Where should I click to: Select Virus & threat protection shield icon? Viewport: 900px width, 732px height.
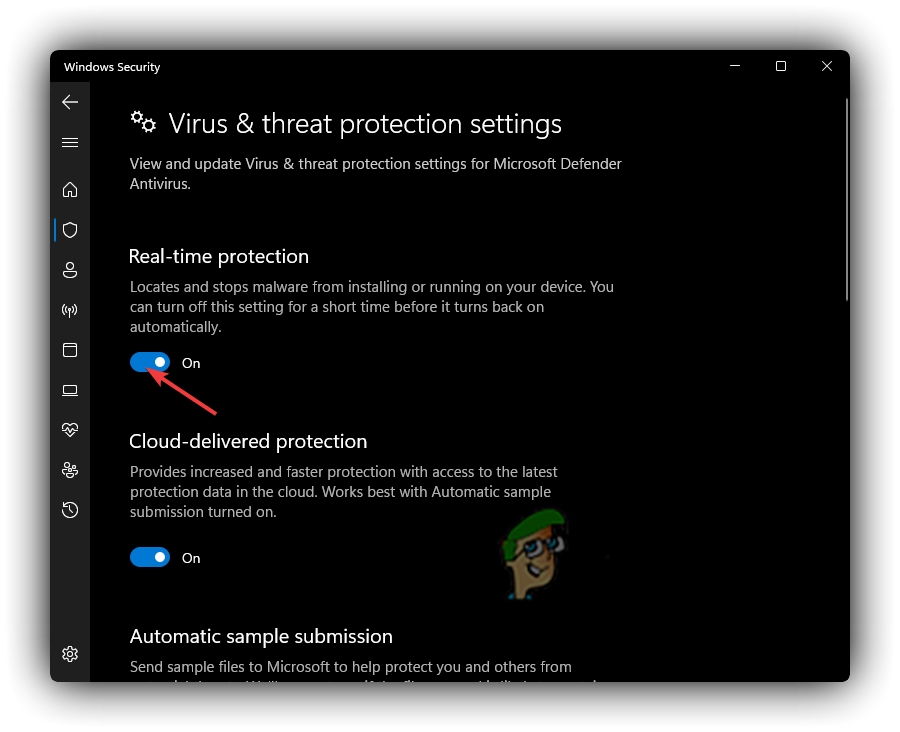(x=70, y=230)
